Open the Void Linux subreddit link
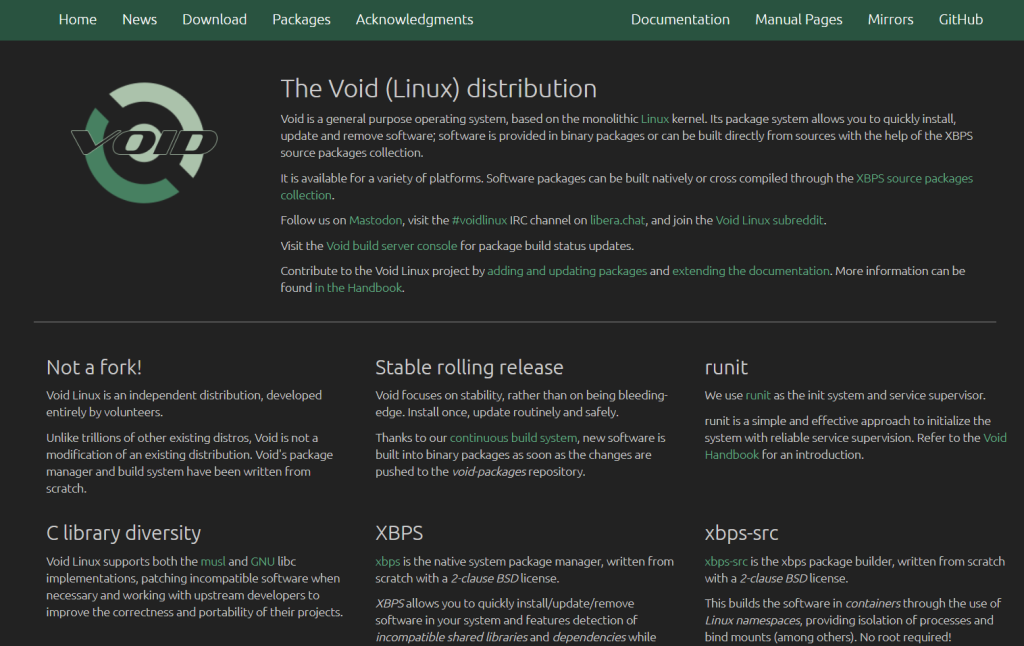Viewport: 1024px width, 646px height. point(769,220)
